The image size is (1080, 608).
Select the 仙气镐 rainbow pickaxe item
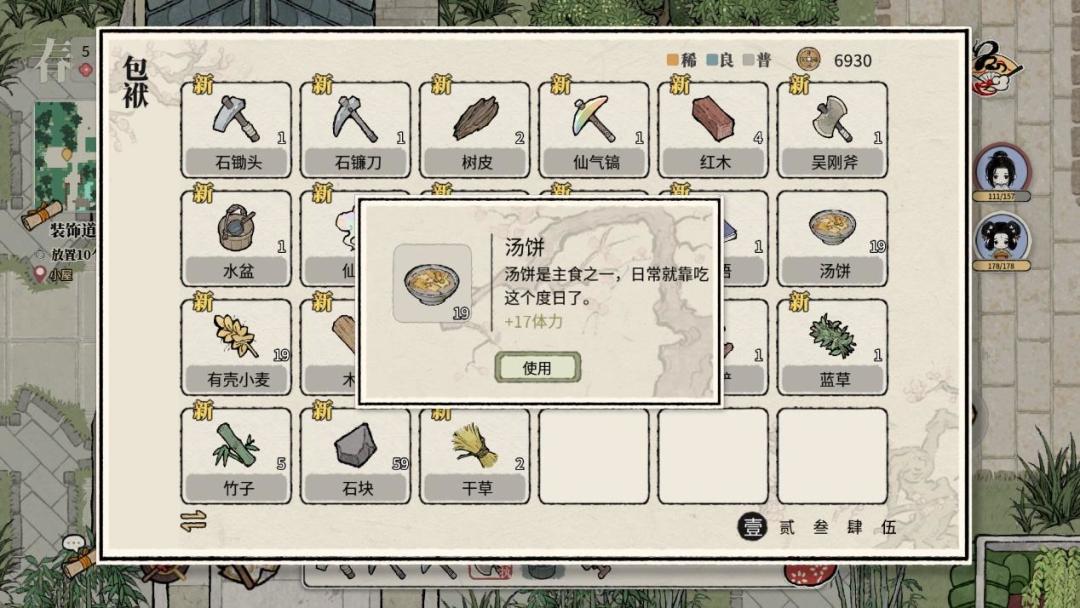[594, 129]
